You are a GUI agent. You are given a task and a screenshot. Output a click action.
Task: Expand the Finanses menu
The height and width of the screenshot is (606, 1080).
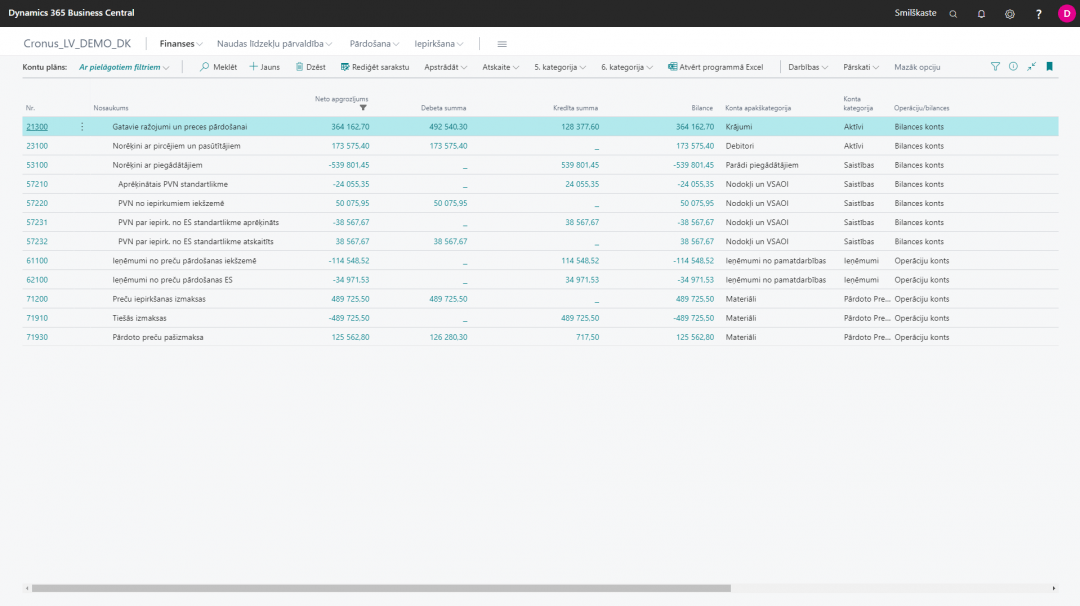[181, 44]
